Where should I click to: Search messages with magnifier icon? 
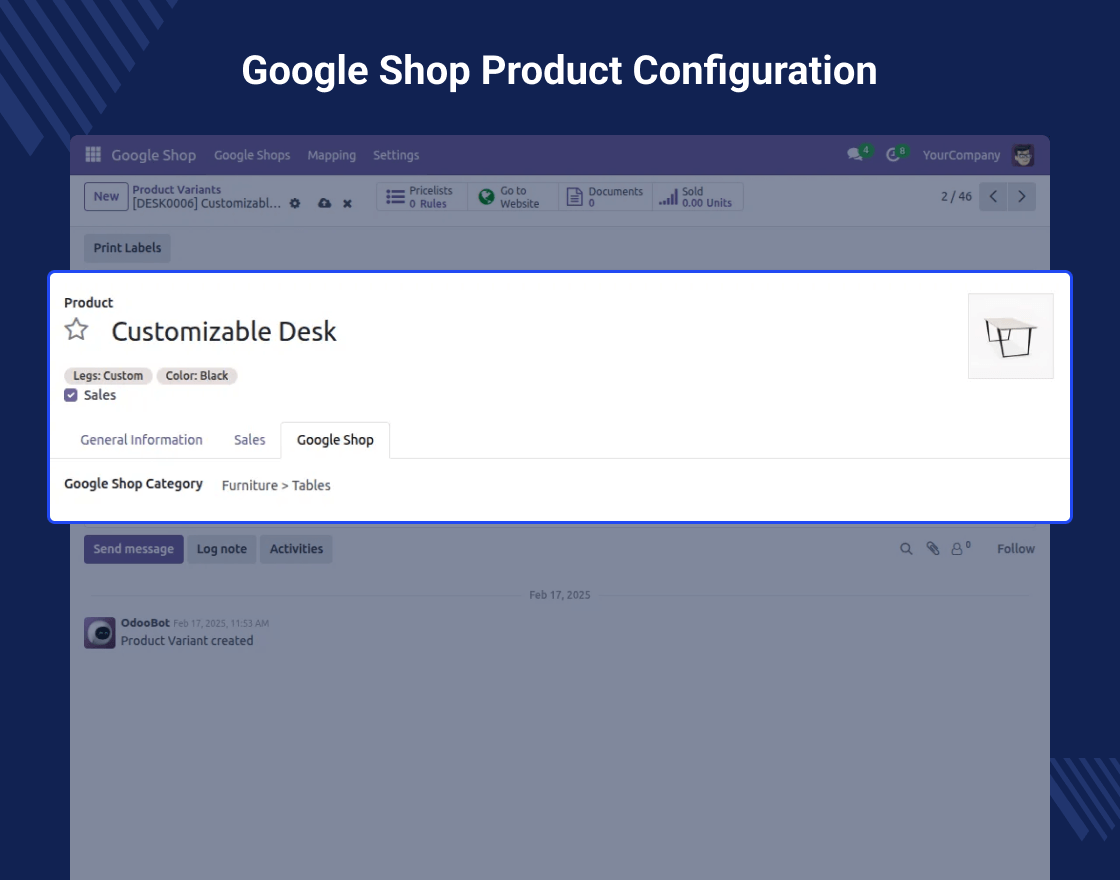[906, 549]
